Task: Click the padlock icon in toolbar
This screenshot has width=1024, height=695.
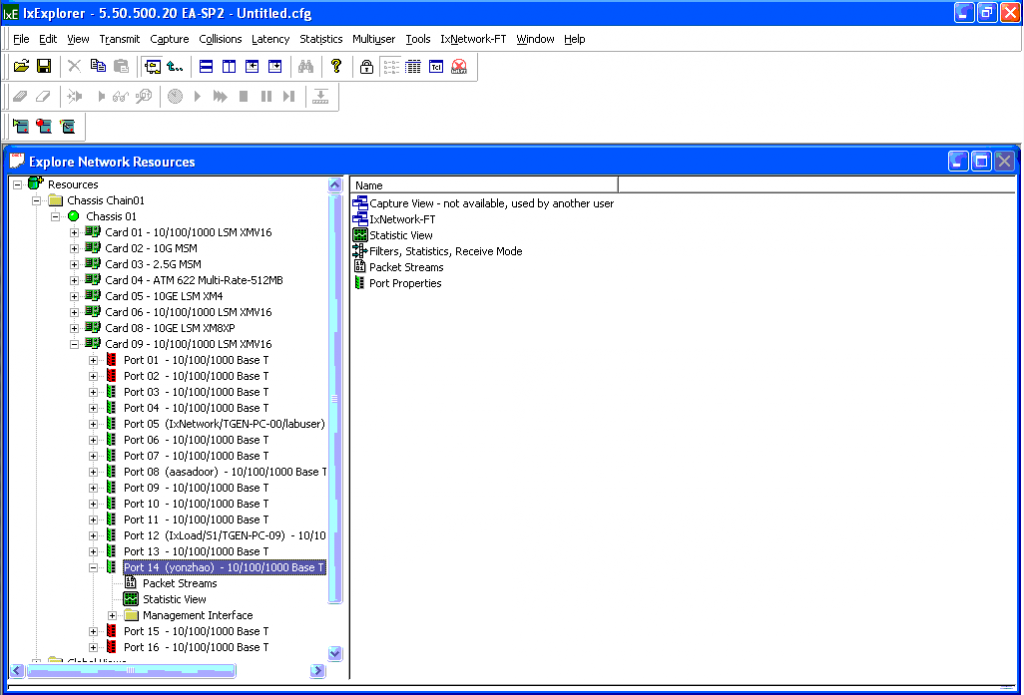Action: click(x=367, y=66)
